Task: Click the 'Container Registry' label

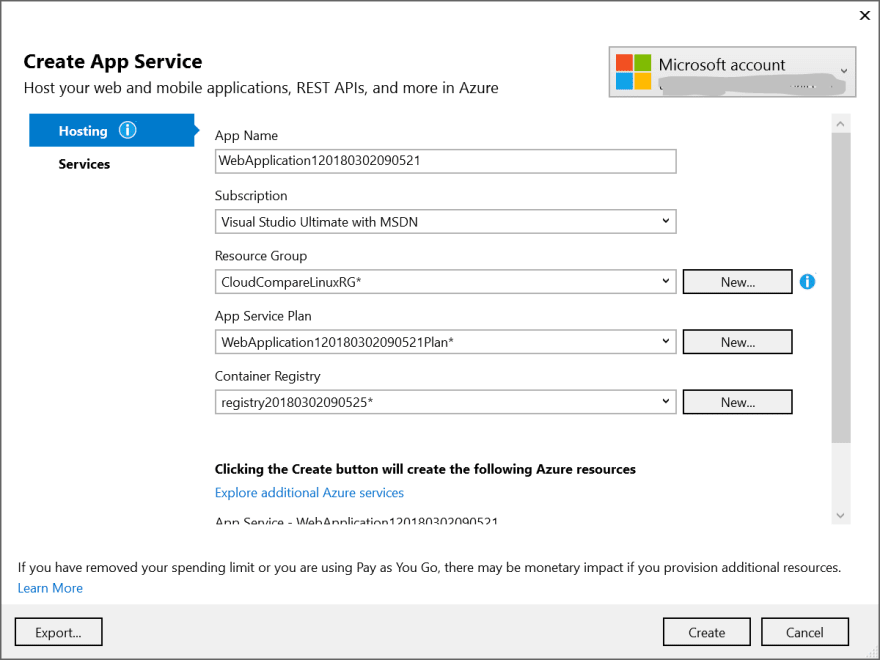Action: 268,376
